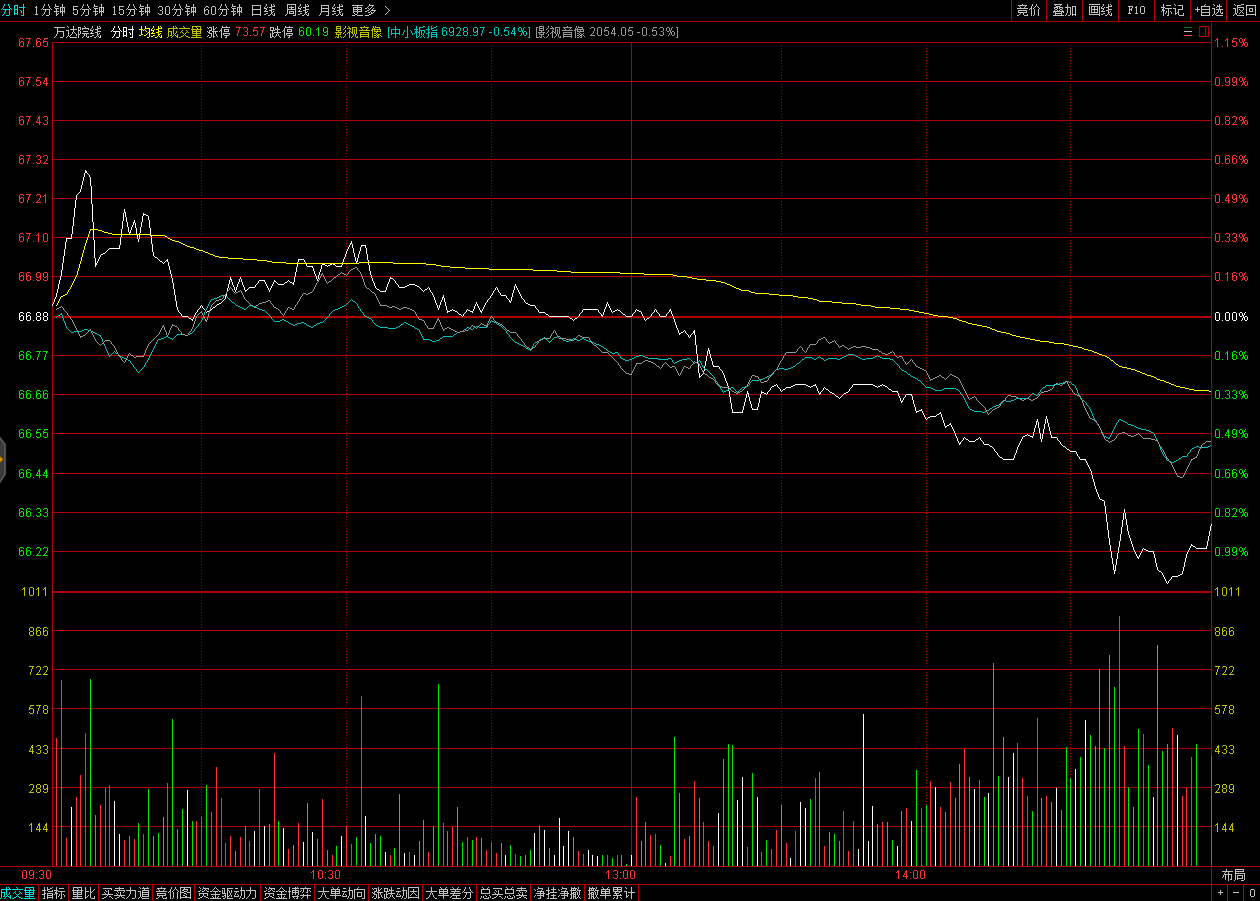Toggle the 标记 mark option
The width and height of the screenshot is (1260, 901).
pos(1171,10)
